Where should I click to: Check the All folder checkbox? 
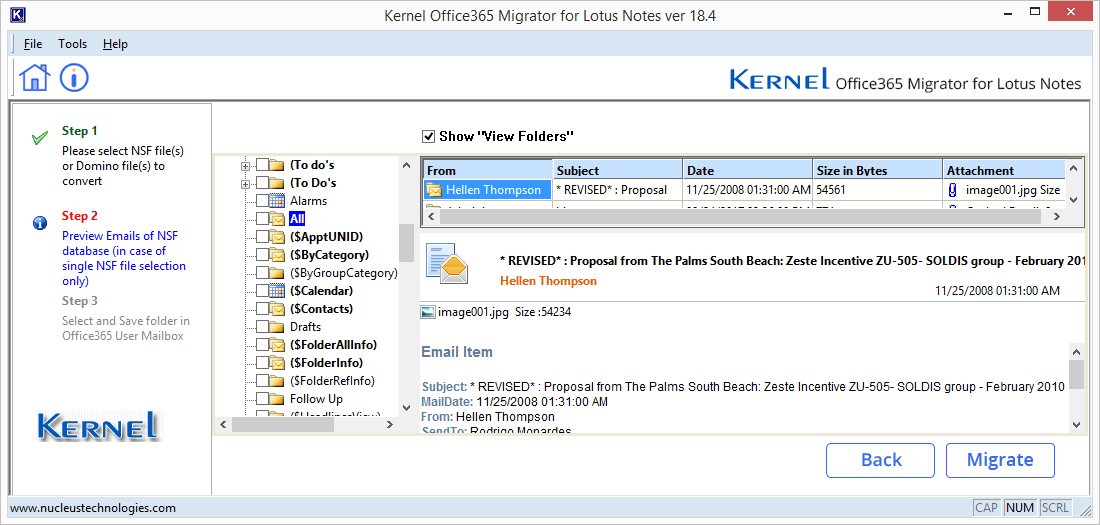click(262, 218)
